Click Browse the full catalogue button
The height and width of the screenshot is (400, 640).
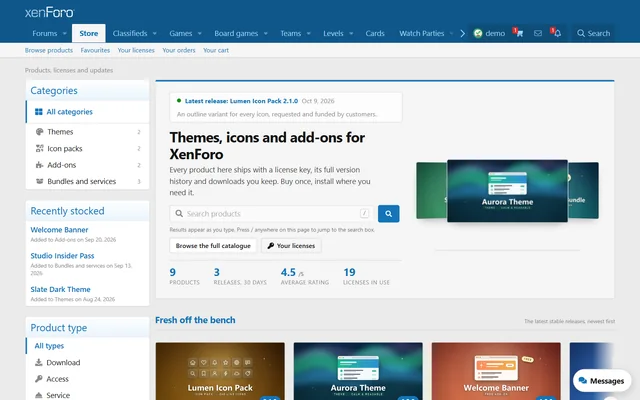(x=213, y=246)
